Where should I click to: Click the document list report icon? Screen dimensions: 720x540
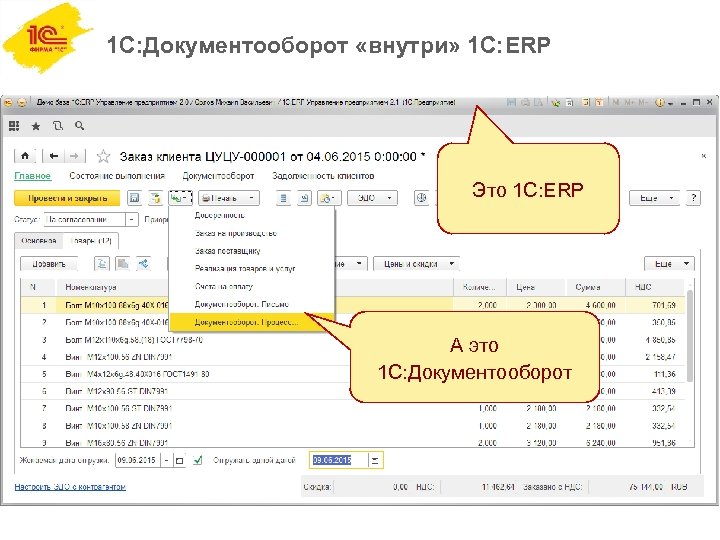(x=283, y=198)
